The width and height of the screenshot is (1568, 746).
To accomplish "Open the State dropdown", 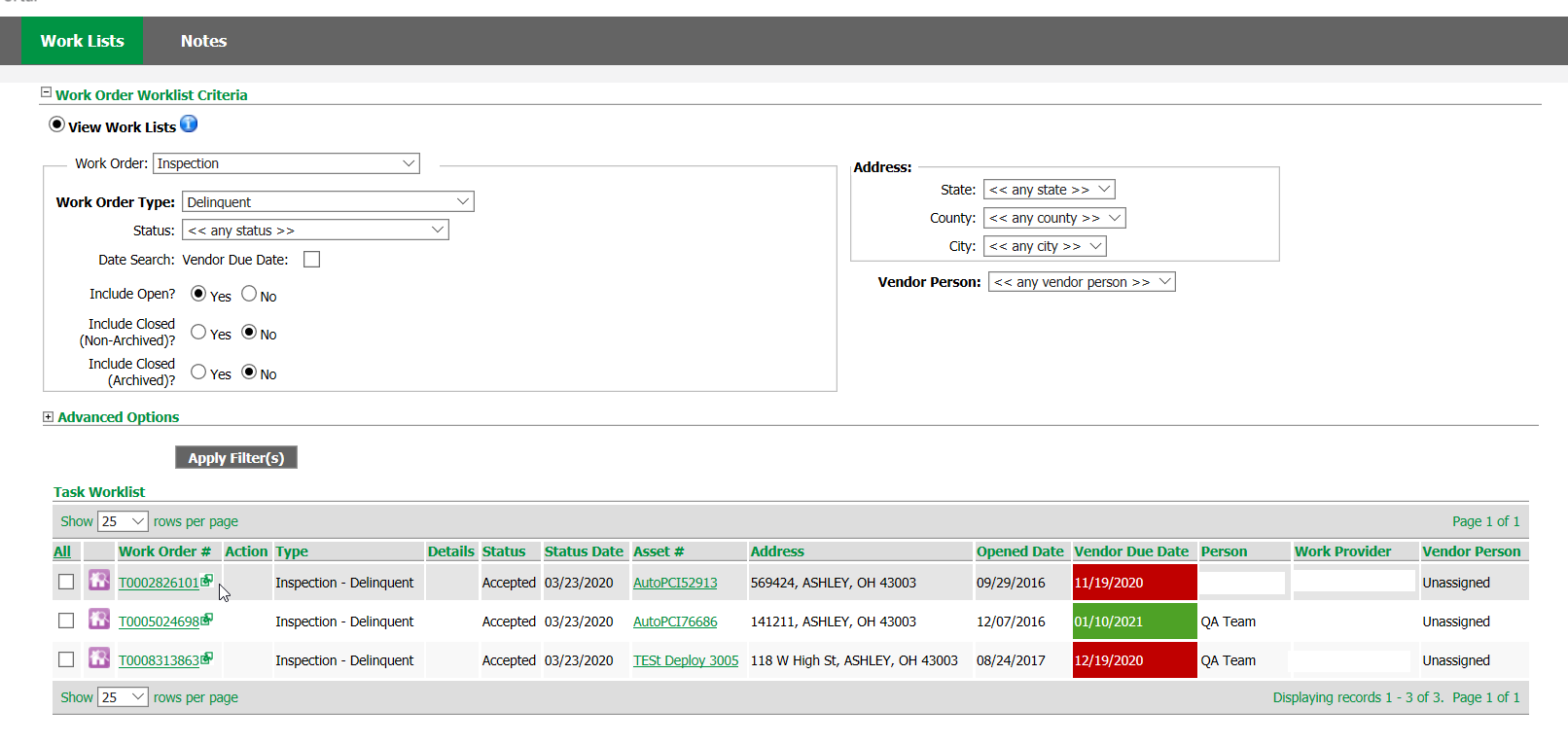I will (x=1049, y=189).
